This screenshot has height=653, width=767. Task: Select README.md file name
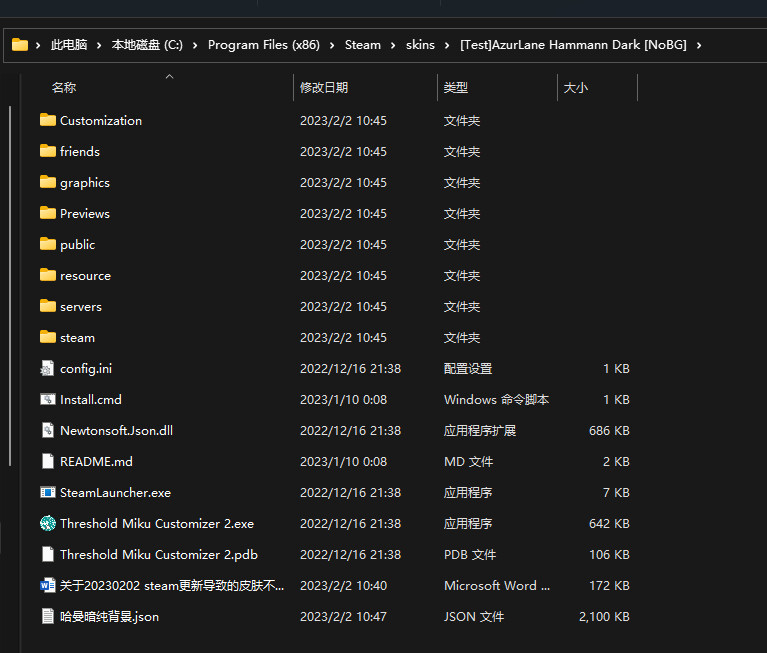(96, 462)
